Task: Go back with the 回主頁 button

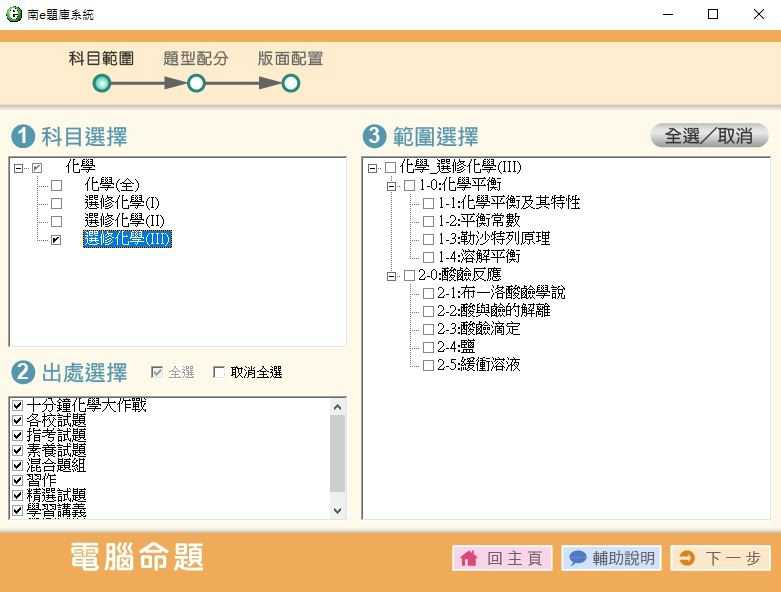Action: 502,558
